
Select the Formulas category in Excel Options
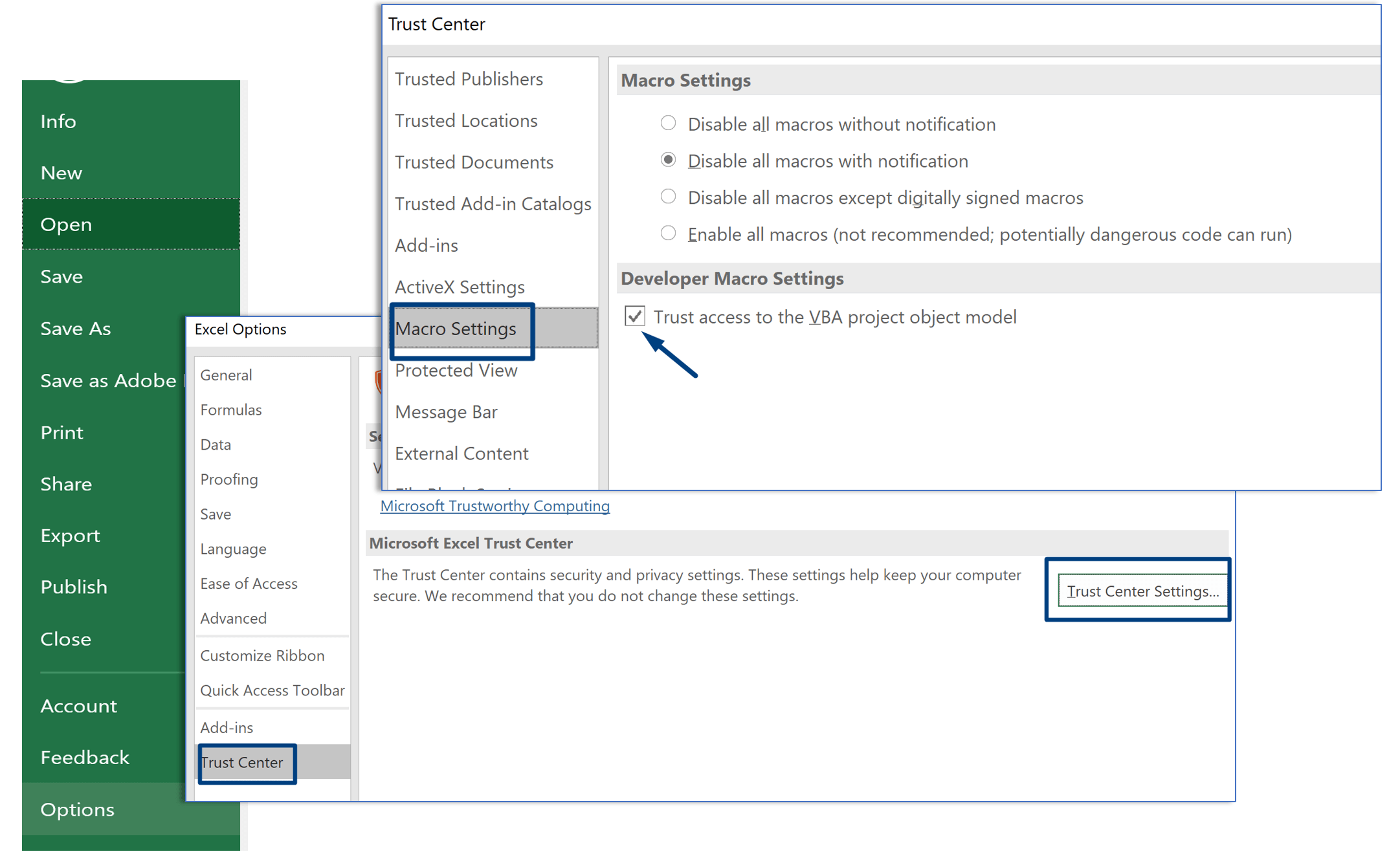[x=231, y=409]
